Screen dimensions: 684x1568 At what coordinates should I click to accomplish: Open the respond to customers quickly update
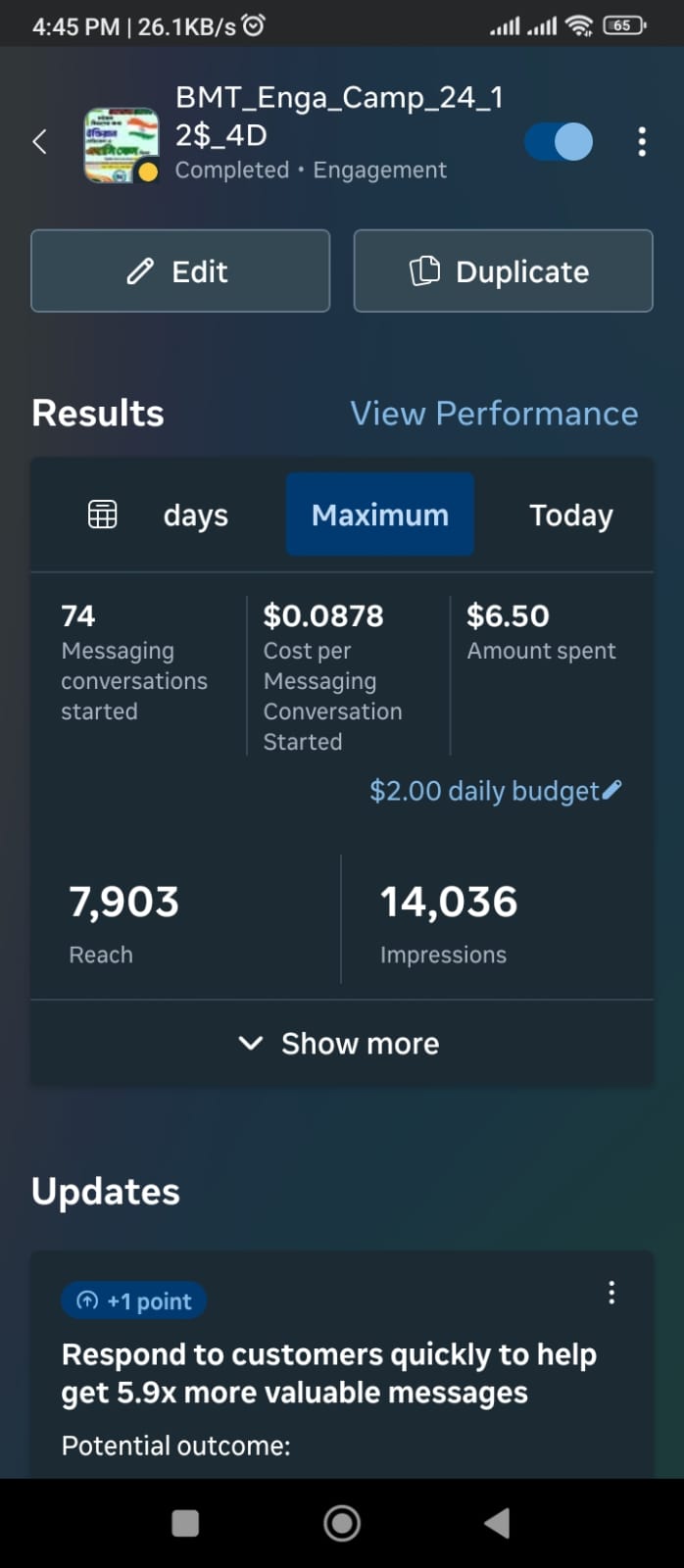point(328,1373)
